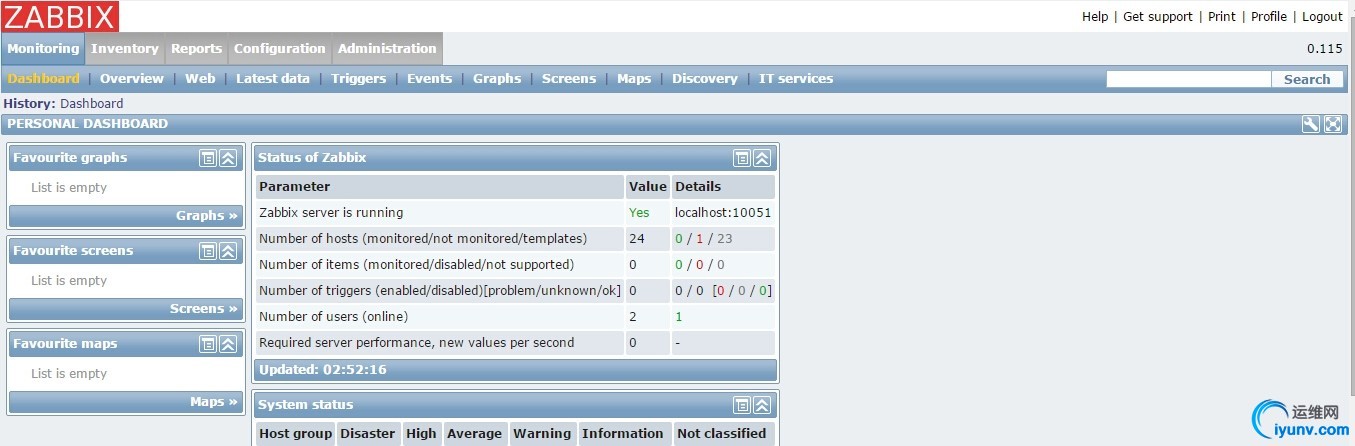
Task: Click the localhost:10051 details cell
Action: coord(723,212)
